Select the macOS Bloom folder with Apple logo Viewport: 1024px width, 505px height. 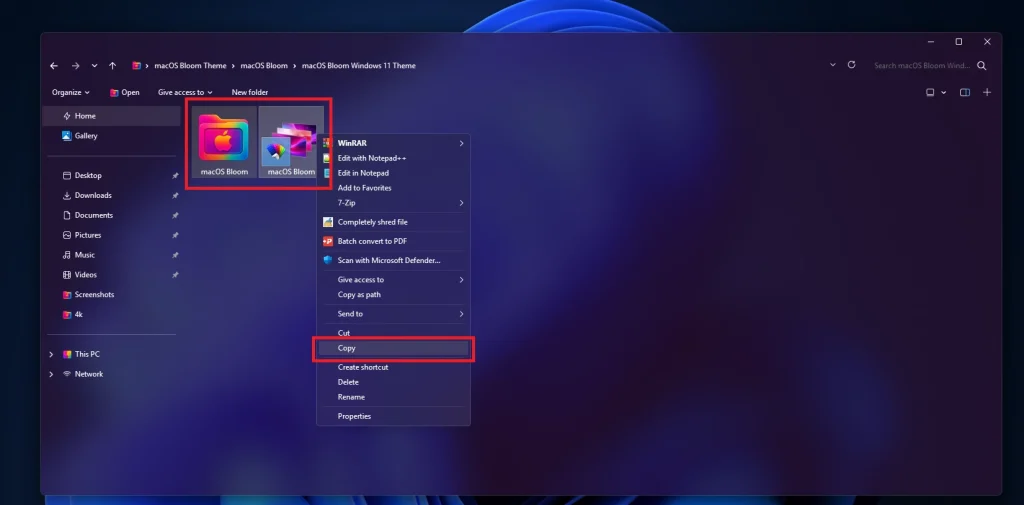coord(224,142)
